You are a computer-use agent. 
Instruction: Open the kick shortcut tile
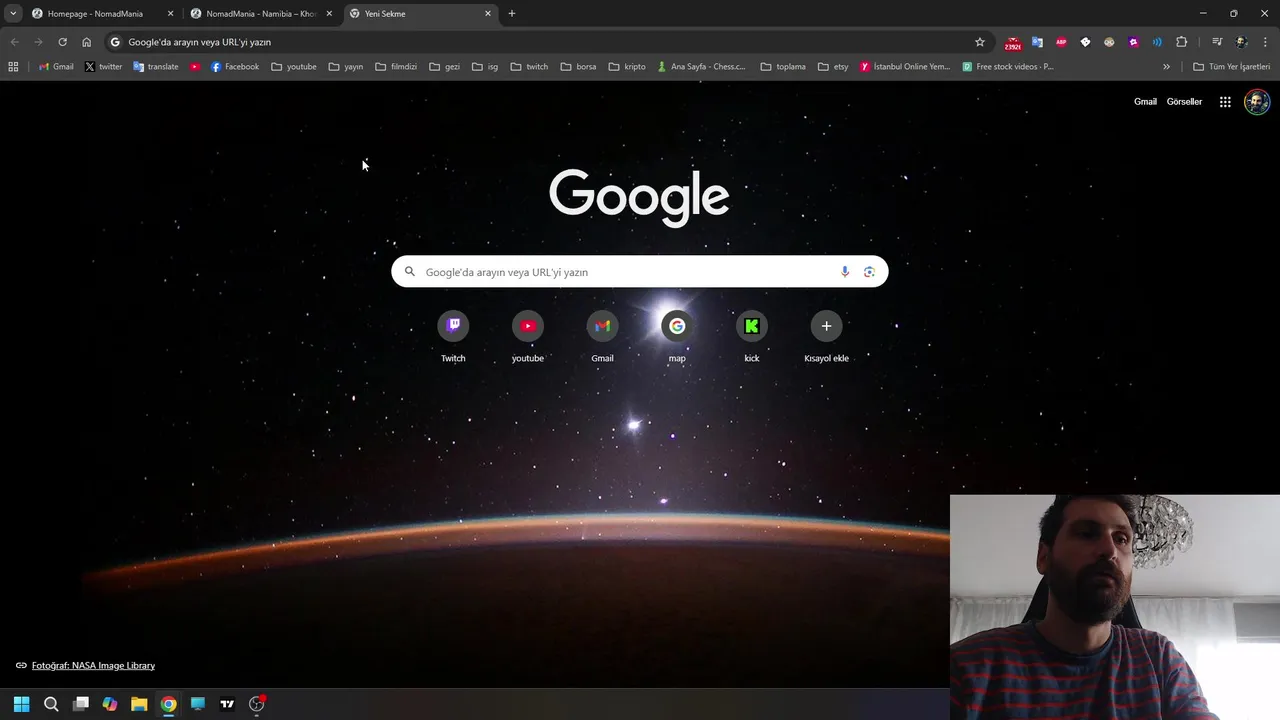coord(752,337)
